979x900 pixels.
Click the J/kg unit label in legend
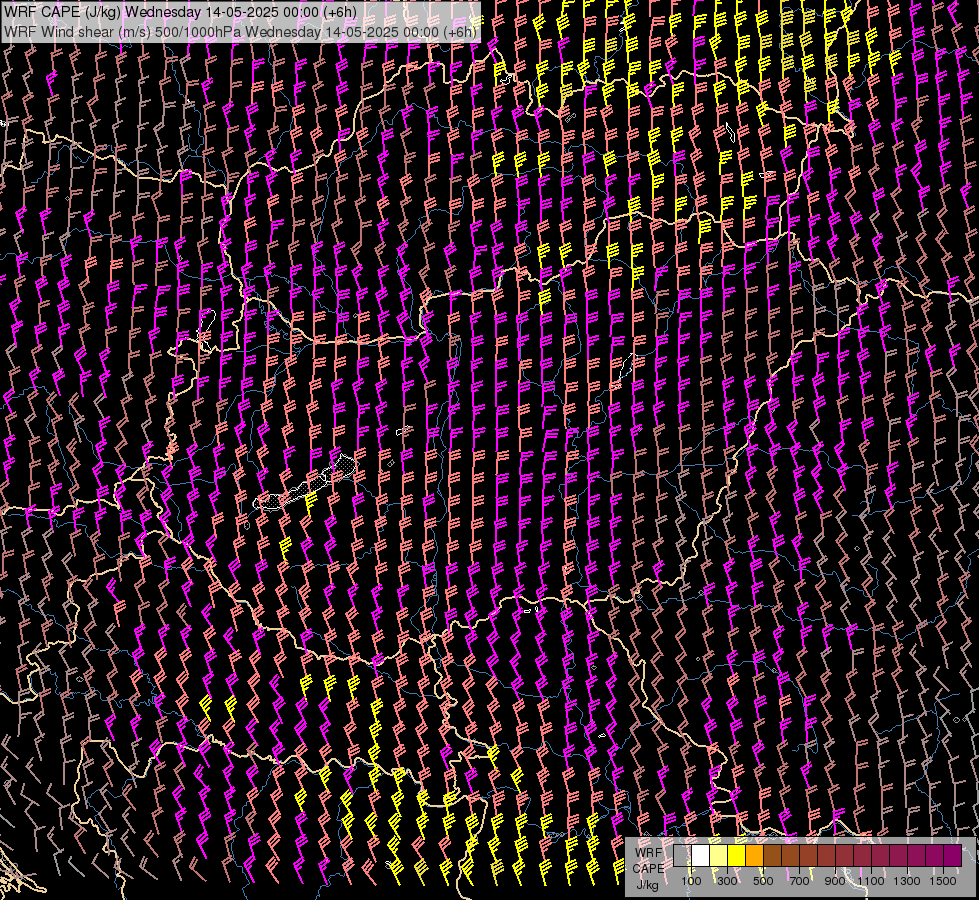[x=647, y=885]
